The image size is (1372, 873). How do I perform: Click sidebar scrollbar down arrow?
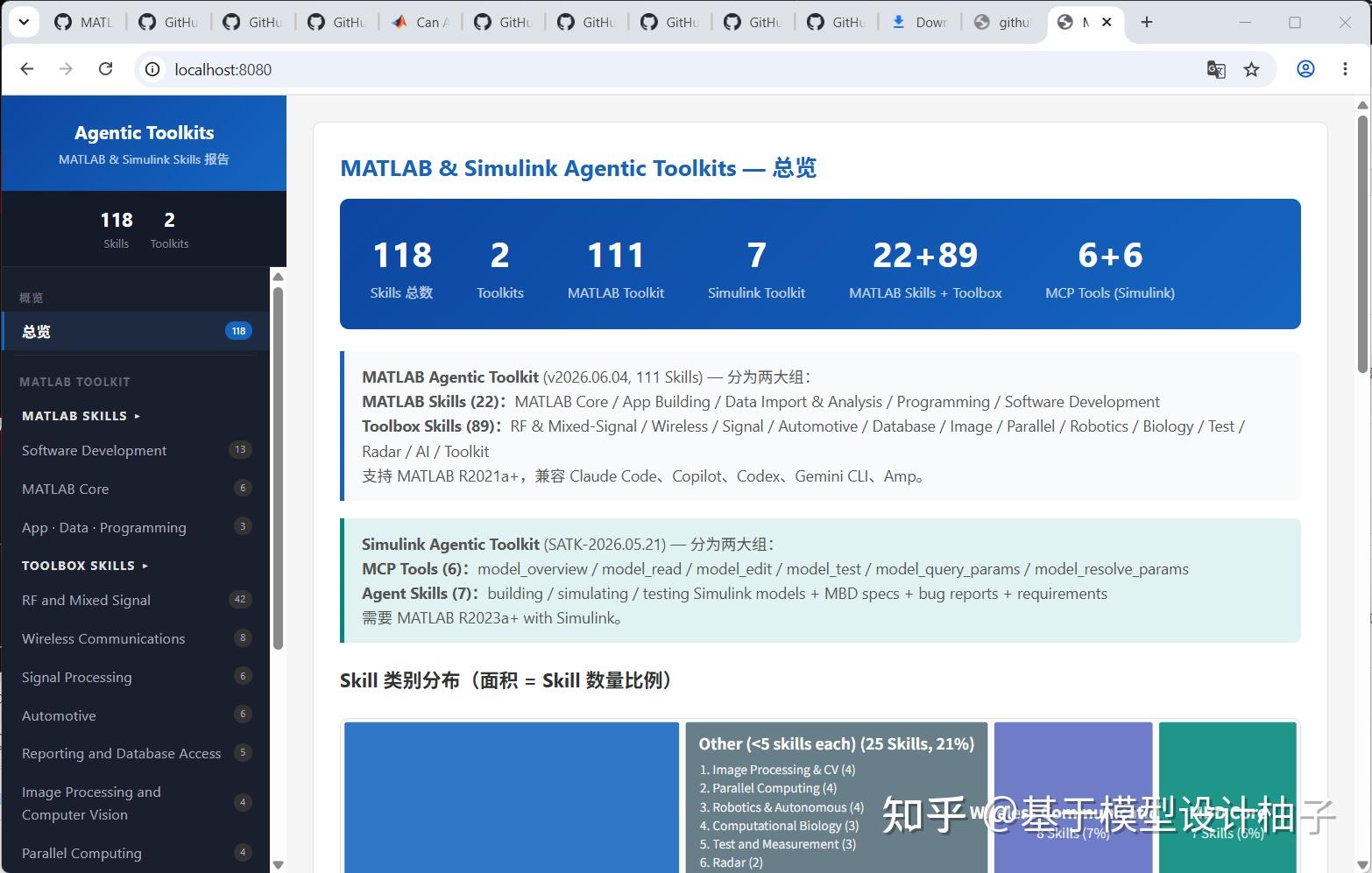278,865
